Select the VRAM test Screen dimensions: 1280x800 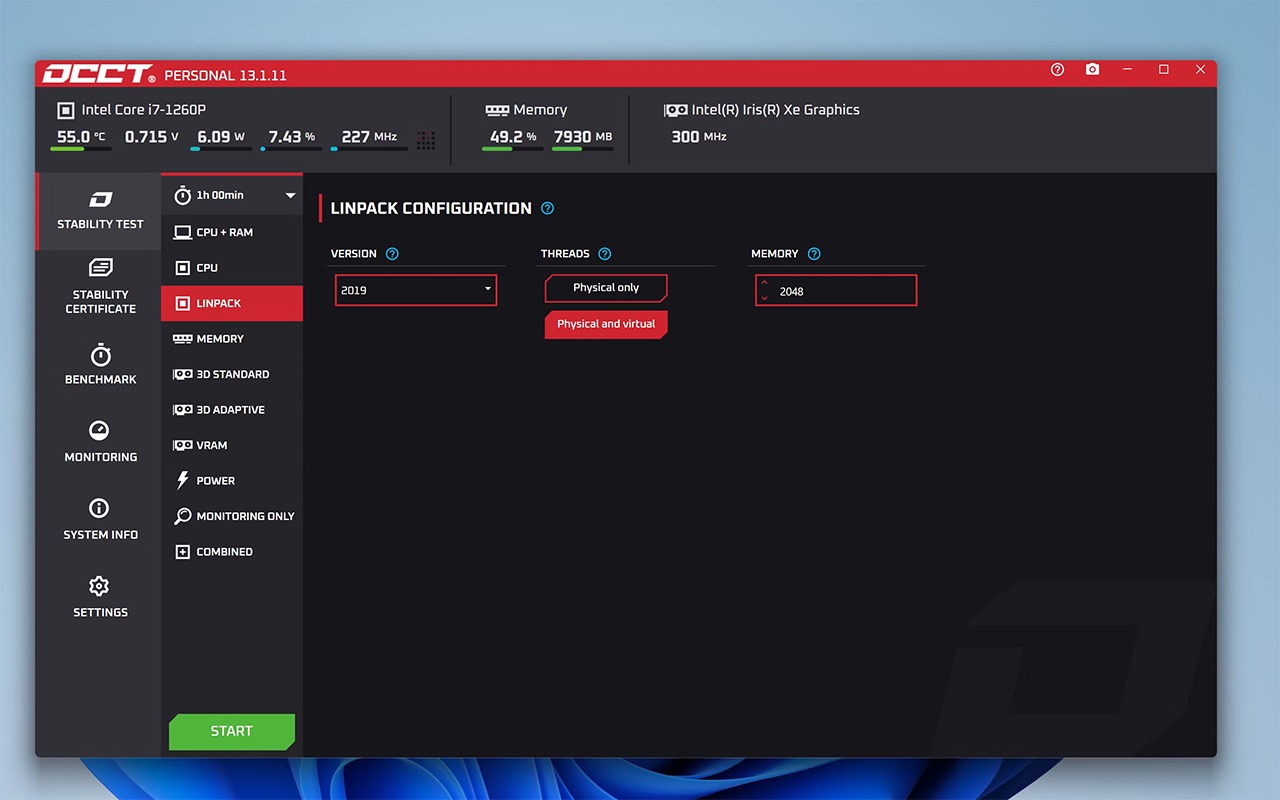(x=232, y=445)
